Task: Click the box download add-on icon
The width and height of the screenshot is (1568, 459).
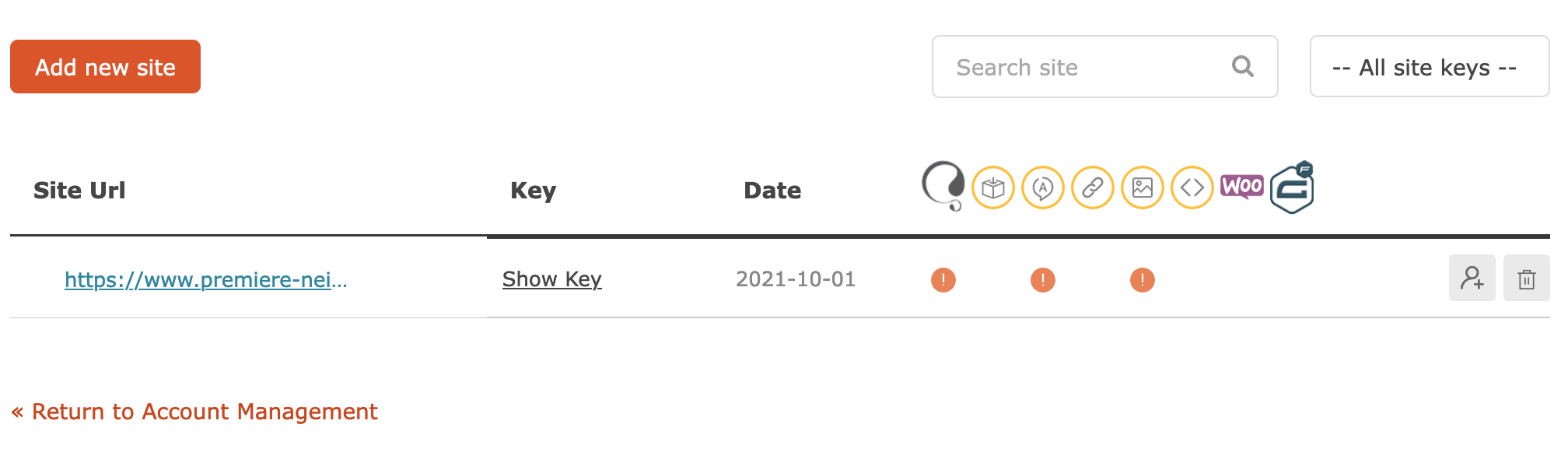Action: pyautogui.click(x=993, y=187)
